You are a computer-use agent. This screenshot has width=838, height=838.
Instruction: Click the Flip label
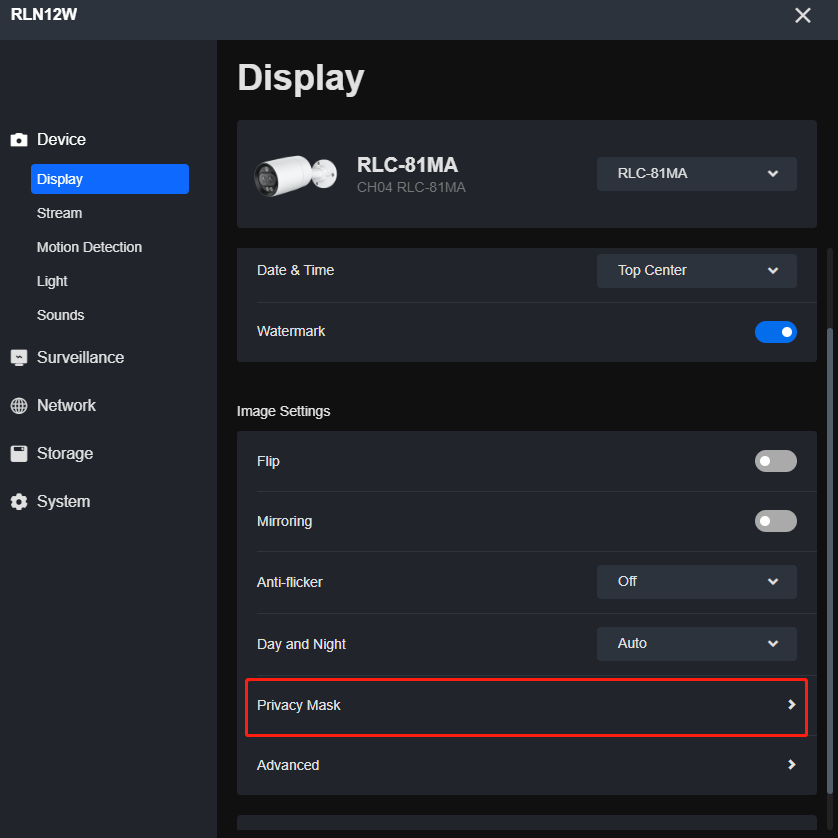point(268,461)
